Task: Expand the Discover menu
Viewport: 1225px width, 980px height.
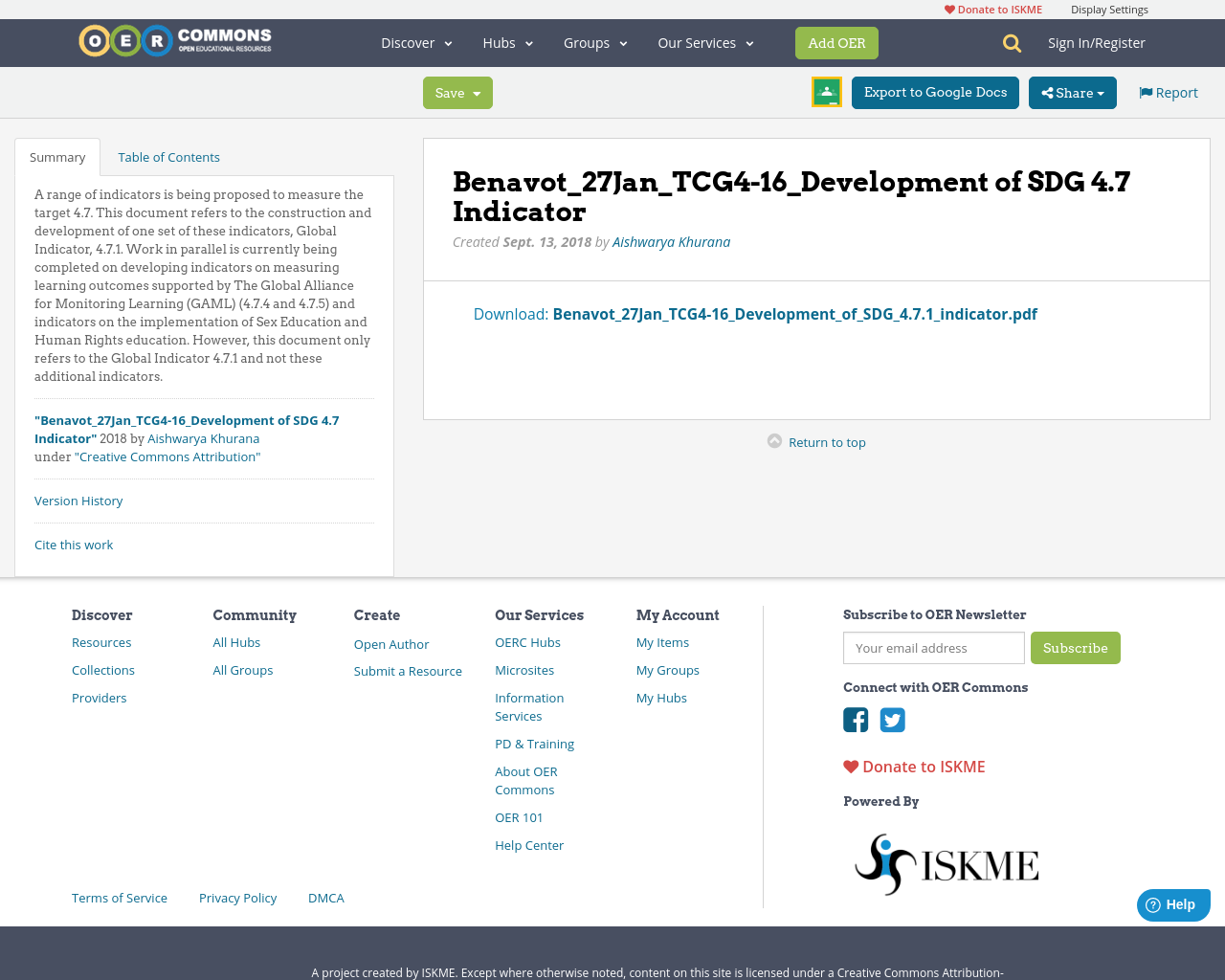Action: [x=416, y=43]
